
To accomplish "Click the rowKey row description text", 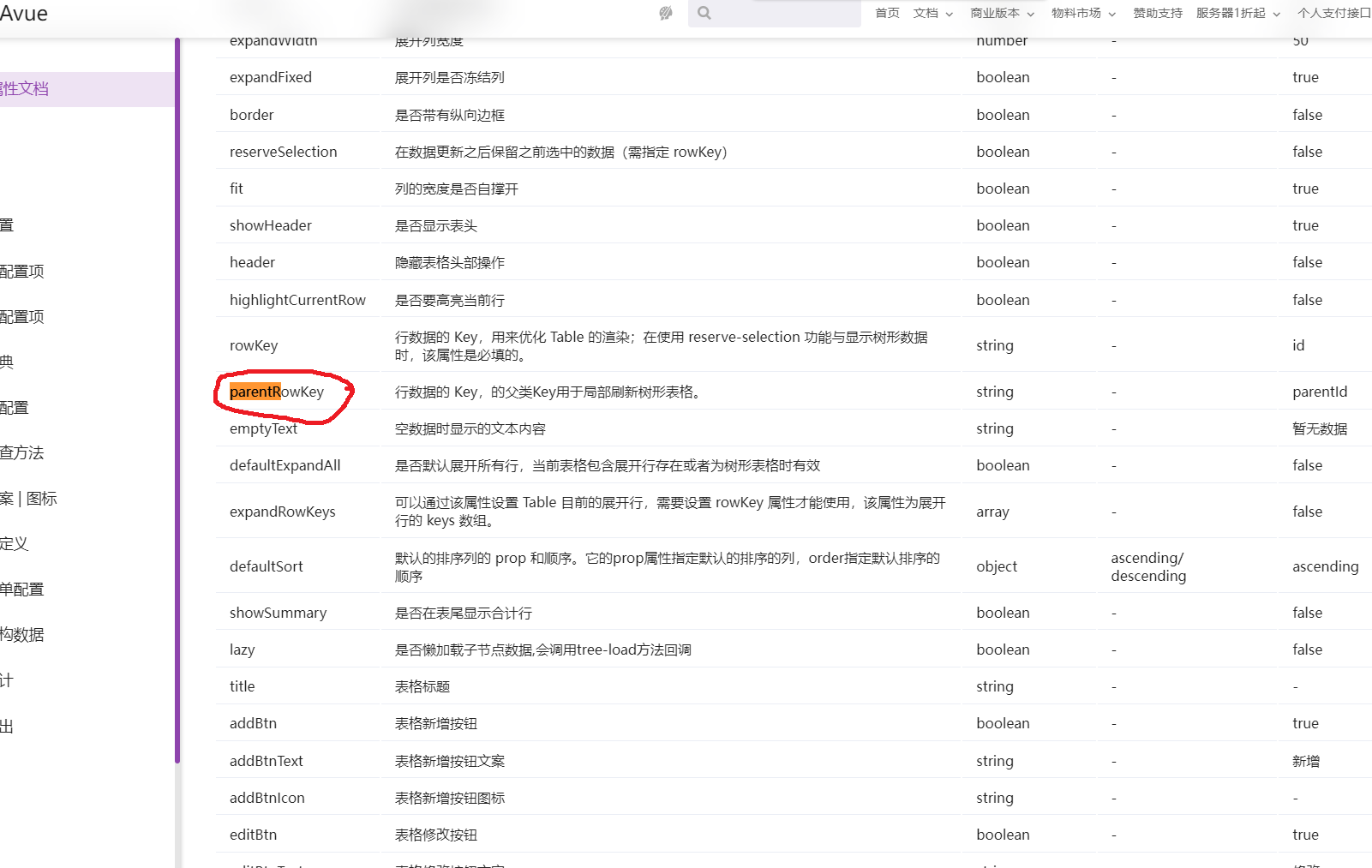I will click(x=660, y=345).
